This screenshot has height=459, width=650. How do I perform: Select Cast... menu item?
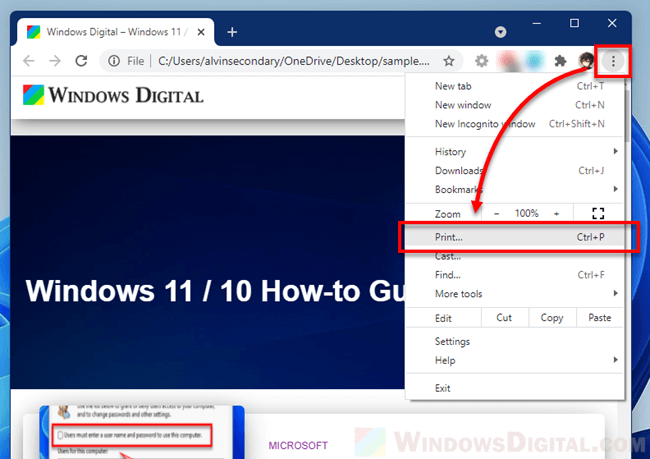point(514,256)
